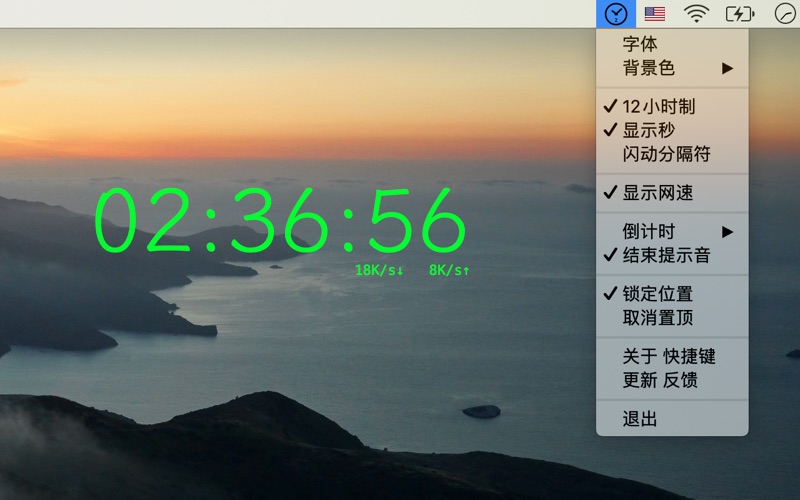800x500 pixels.
Task: Uncheck the 显示秒 option
Action: tap(672, 130)
